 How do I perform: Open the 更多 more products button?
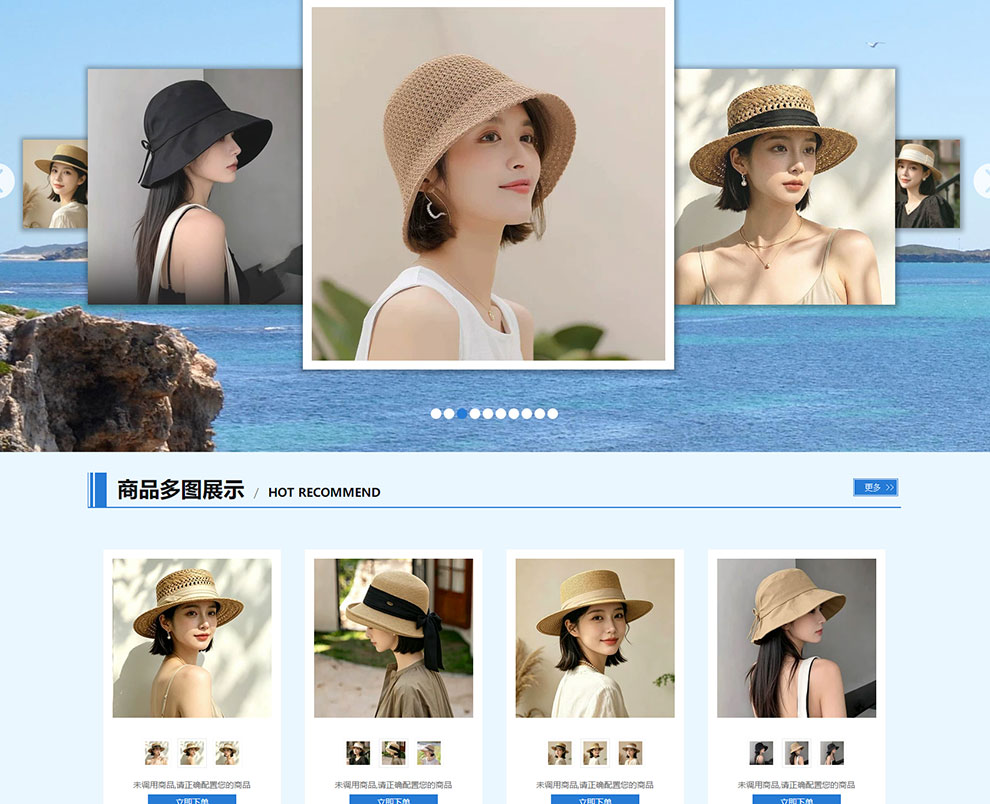pos(876,487)
